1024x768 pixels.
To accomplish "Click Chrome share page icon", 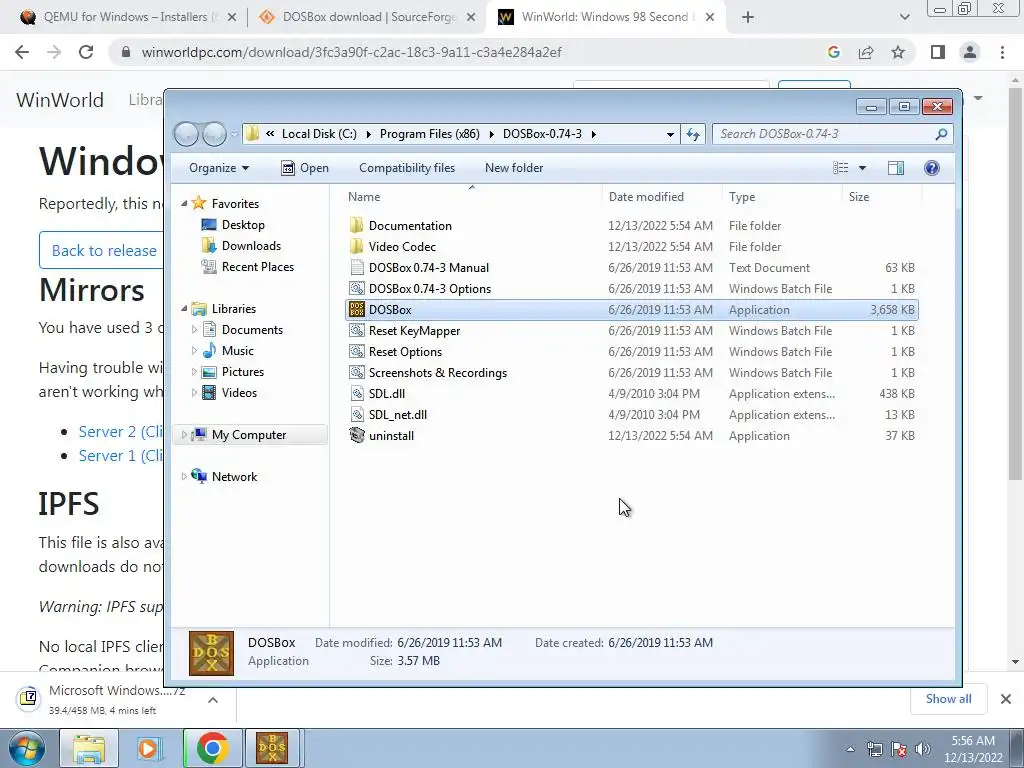I will (866, 52).
